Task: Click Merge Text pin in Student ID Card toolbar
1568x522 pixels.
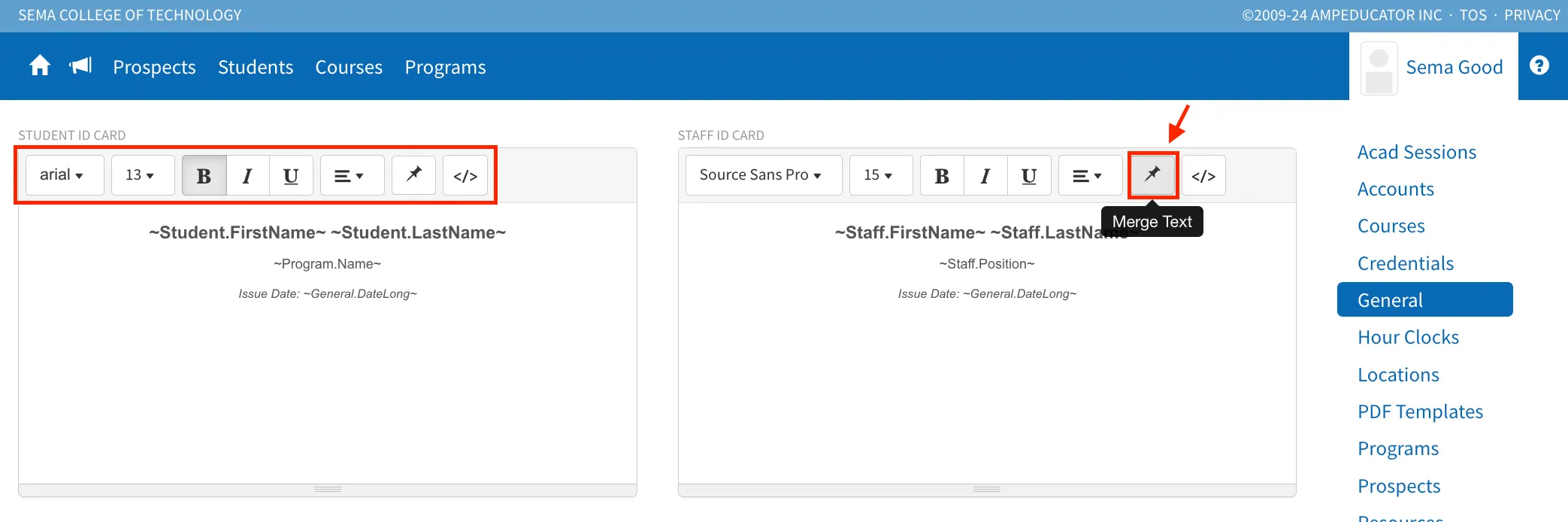Action: pyautogui.click(x=413, y=175)
